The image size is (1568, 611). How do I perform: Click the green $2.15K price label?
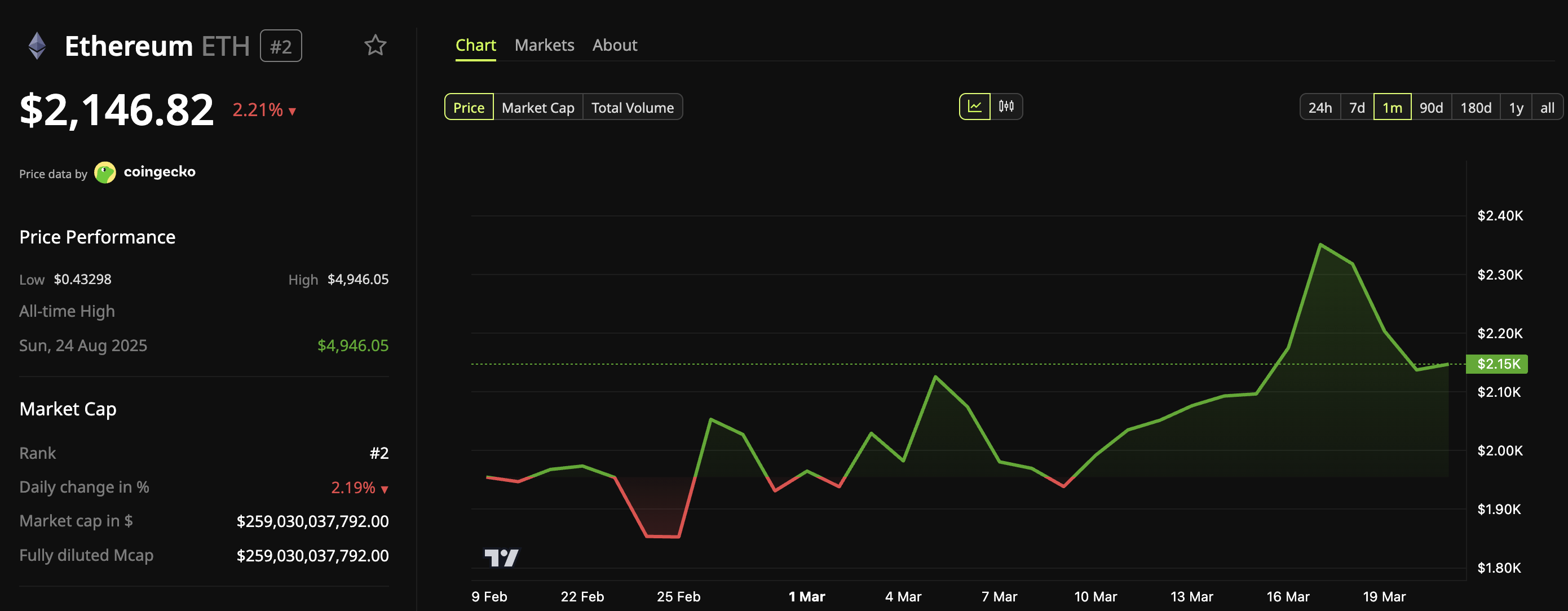coord(1498,364)
